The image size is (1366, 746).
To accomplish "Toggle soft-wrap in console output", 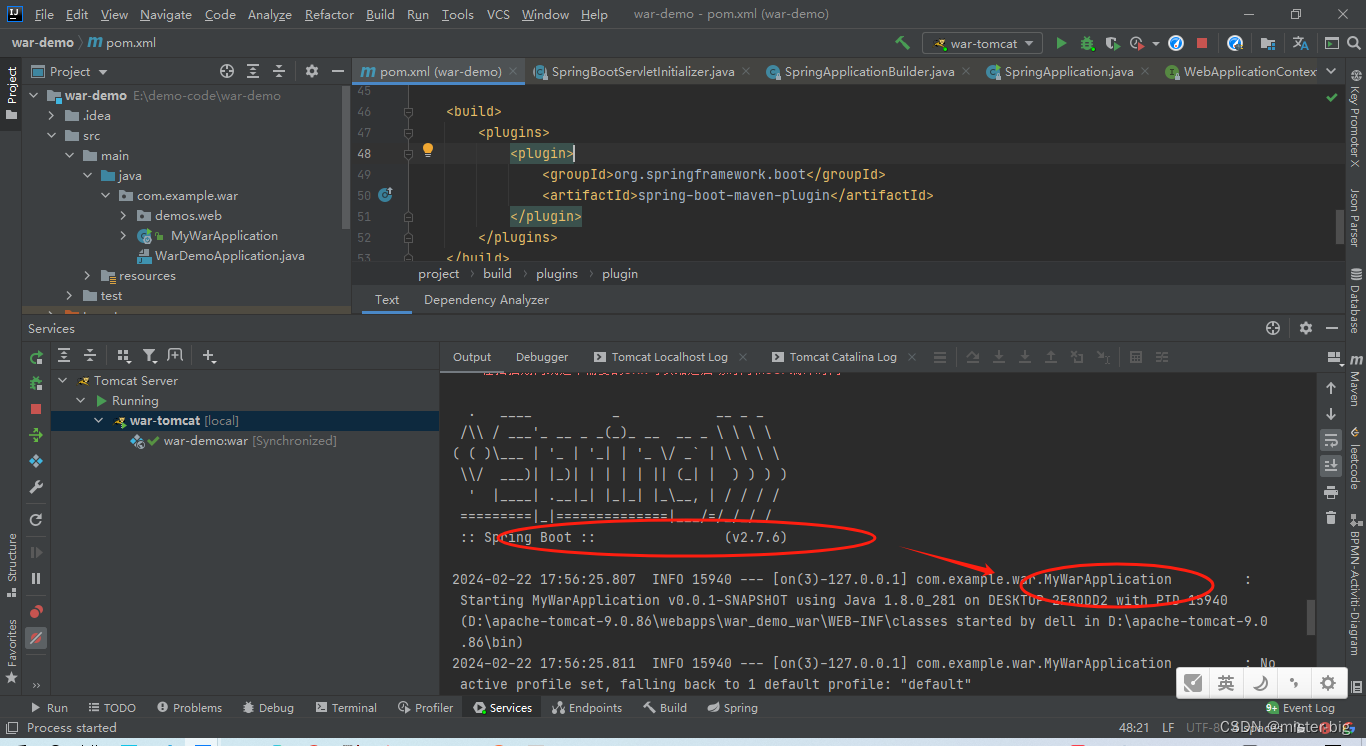I will click(1330, 440).
